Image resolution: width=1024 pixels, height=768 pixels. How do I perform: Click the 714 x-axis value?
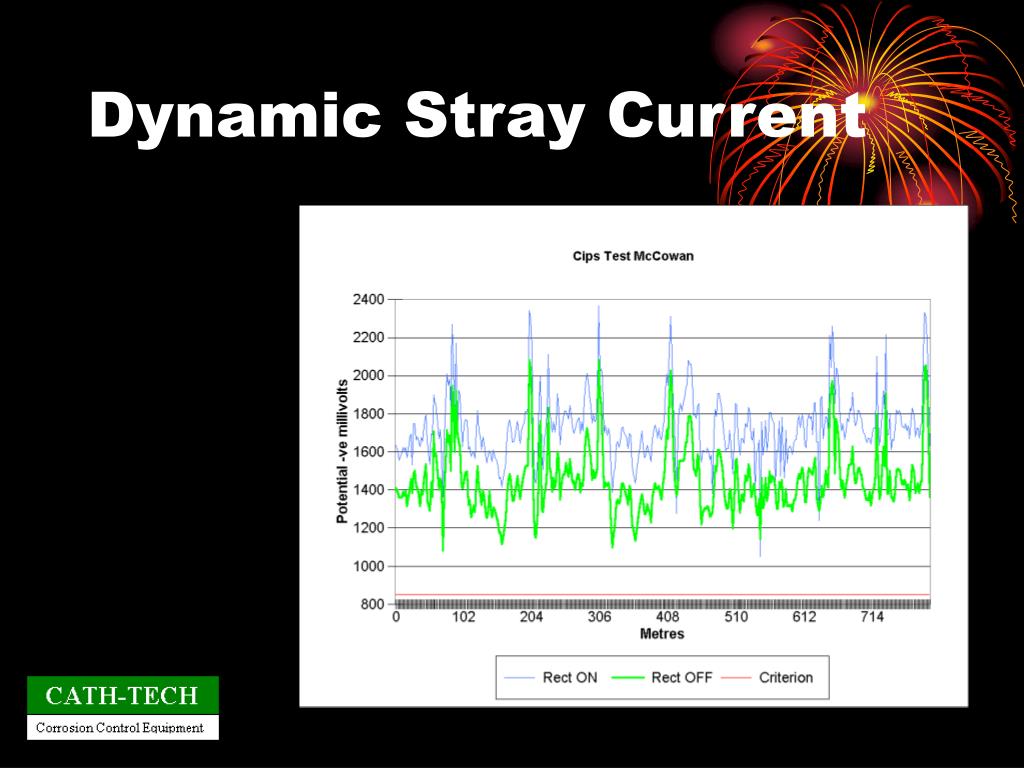pos(872,617)
